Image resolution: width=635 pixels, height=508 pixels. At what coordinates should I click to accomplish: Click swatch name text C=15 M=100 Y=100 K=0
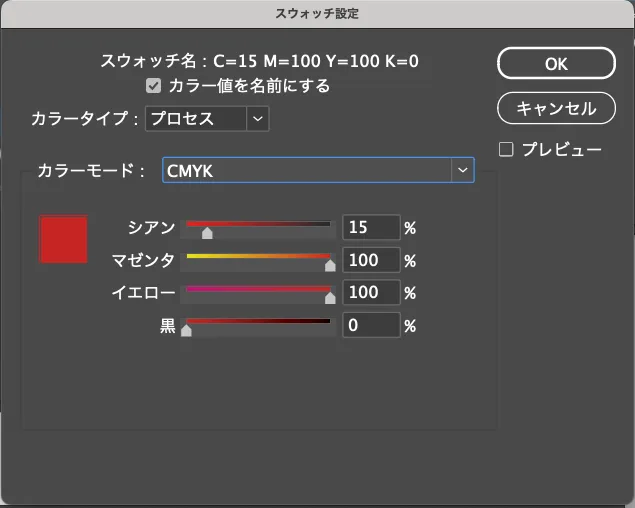pyautogui.click(x=316, y=61)
